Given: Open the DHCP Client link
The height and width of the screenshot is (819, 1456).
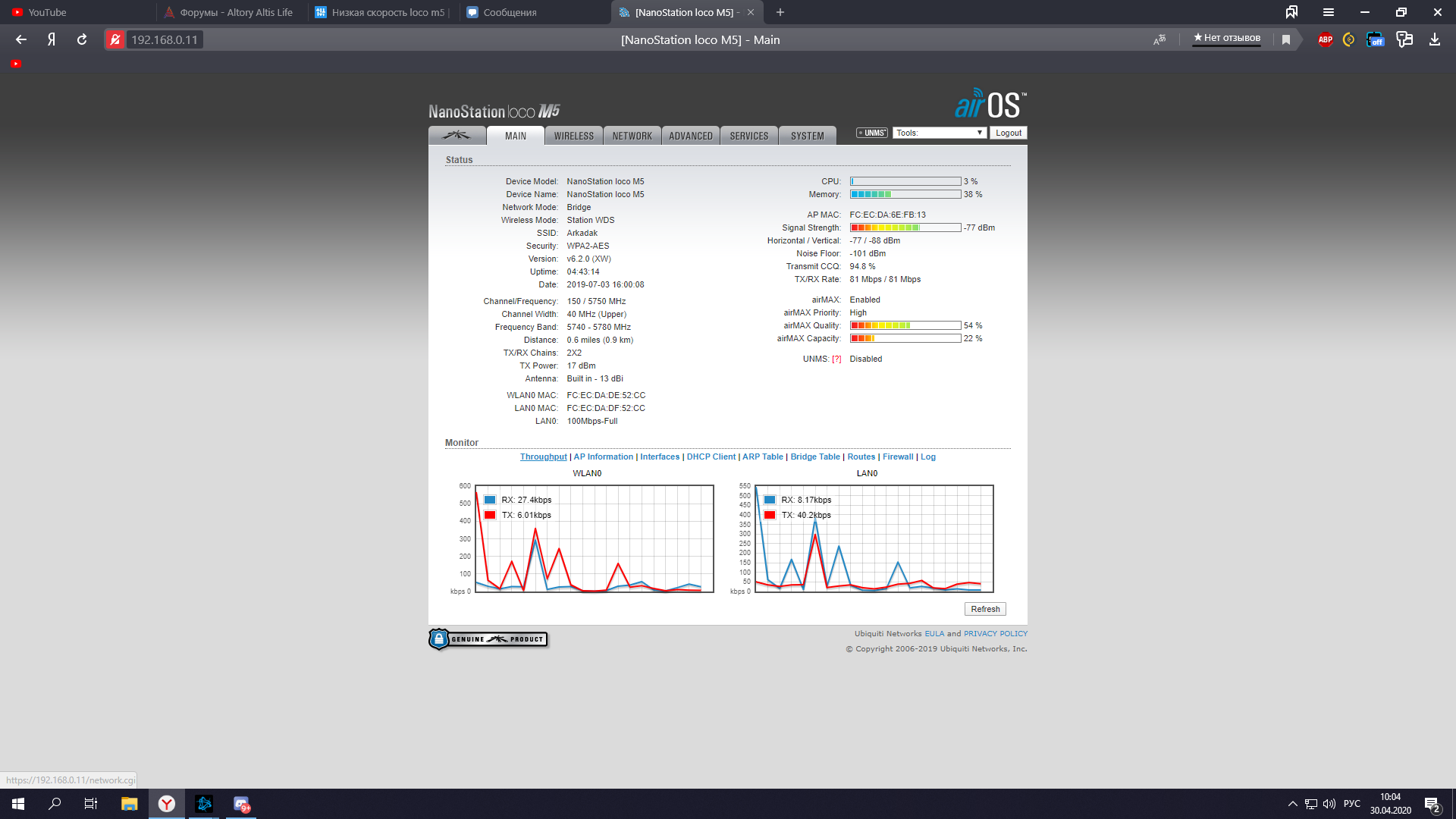Looking at the screenshot, I should point(711,457).
